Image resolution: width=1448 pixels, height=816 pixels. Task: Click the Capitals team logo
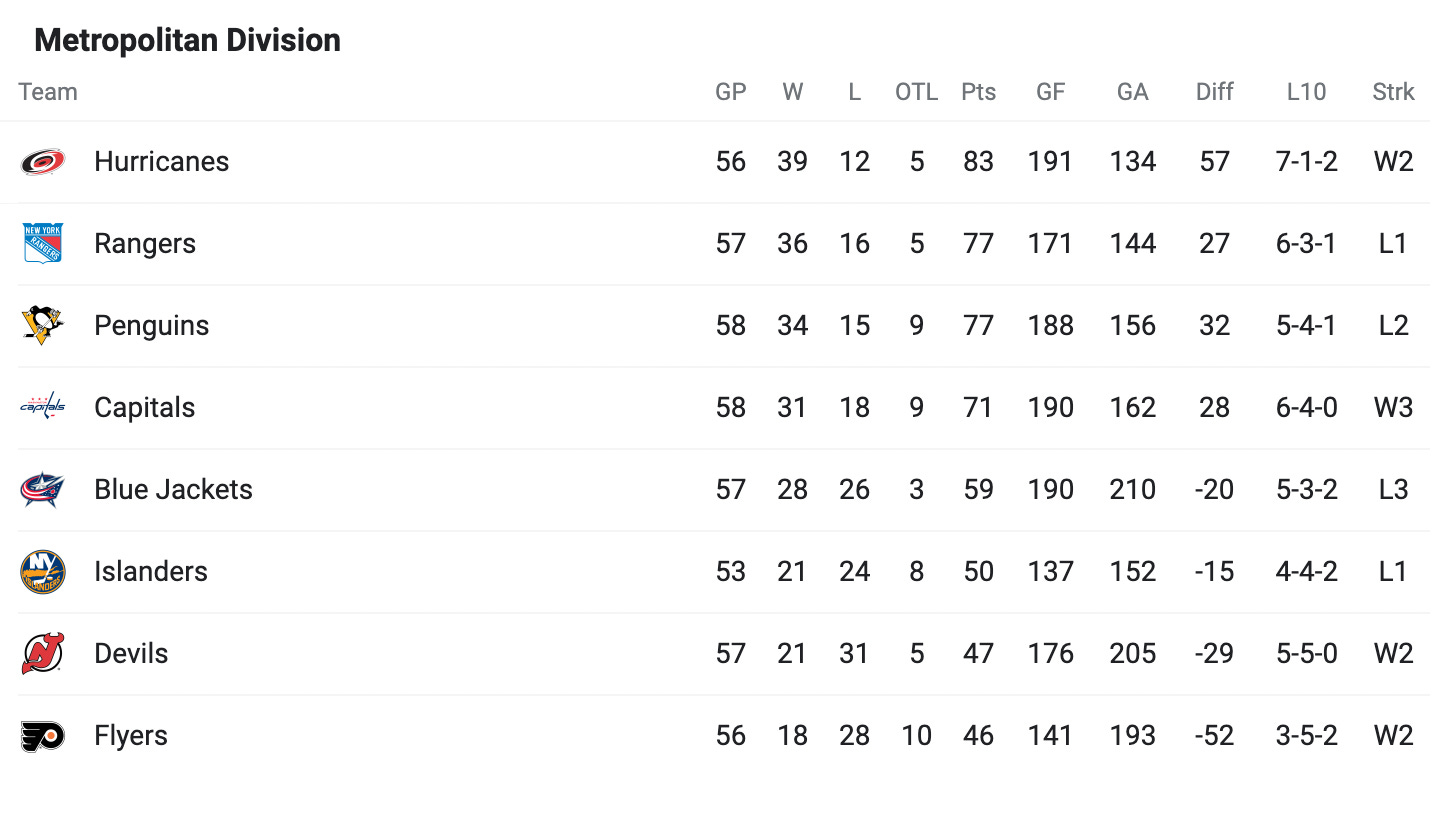point(43,407)
